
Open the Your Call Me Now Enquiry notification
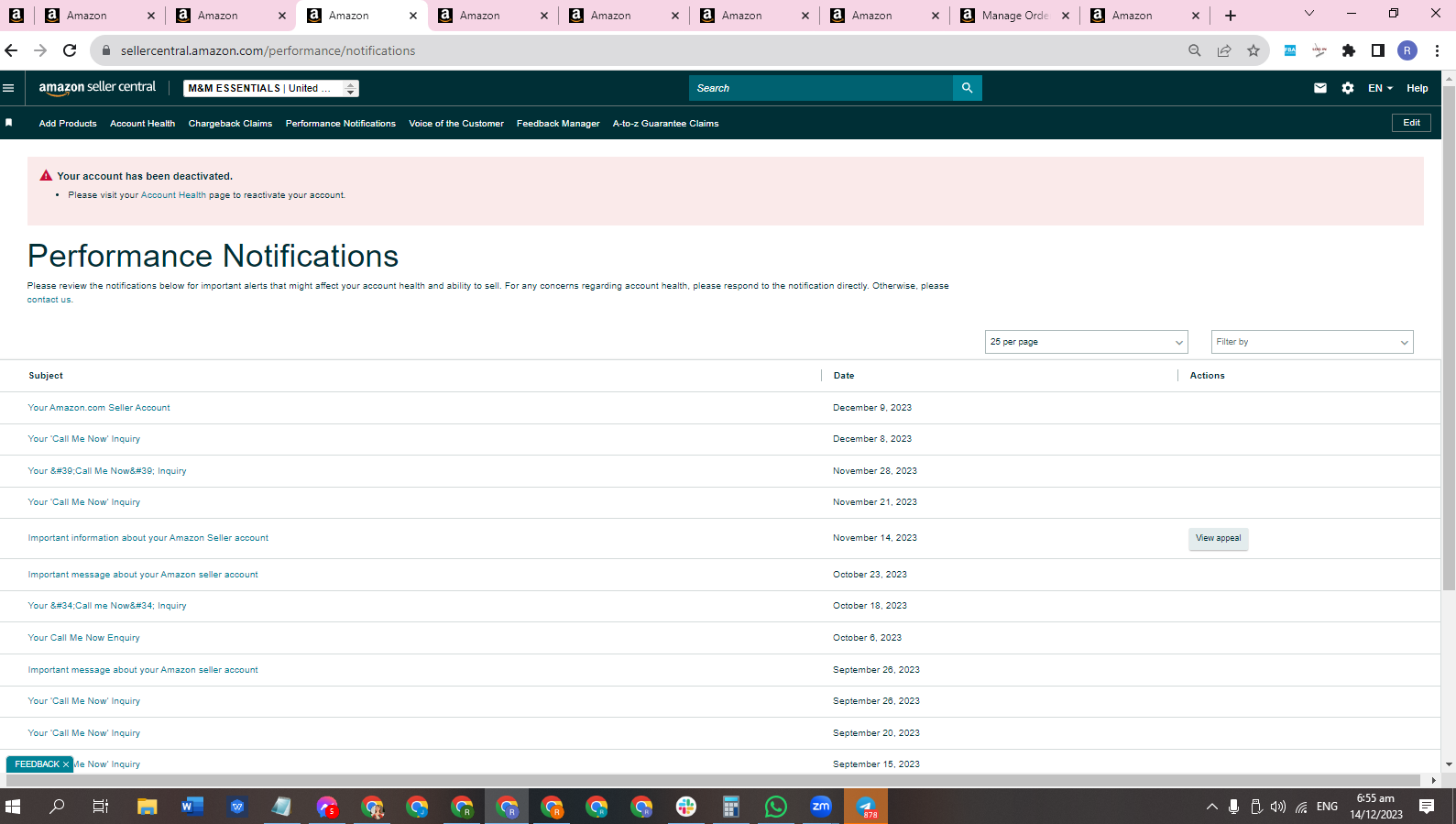coord(84,638)
